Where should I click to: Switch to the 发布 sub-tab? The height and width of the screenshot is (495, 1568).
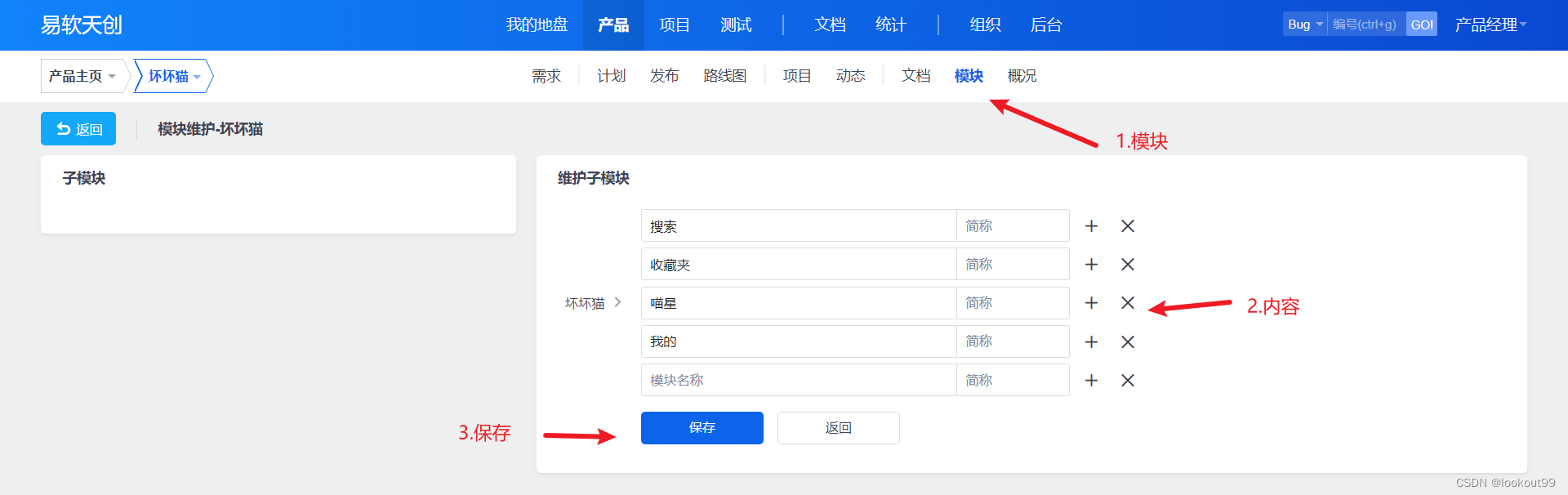[x=664, y=76]
